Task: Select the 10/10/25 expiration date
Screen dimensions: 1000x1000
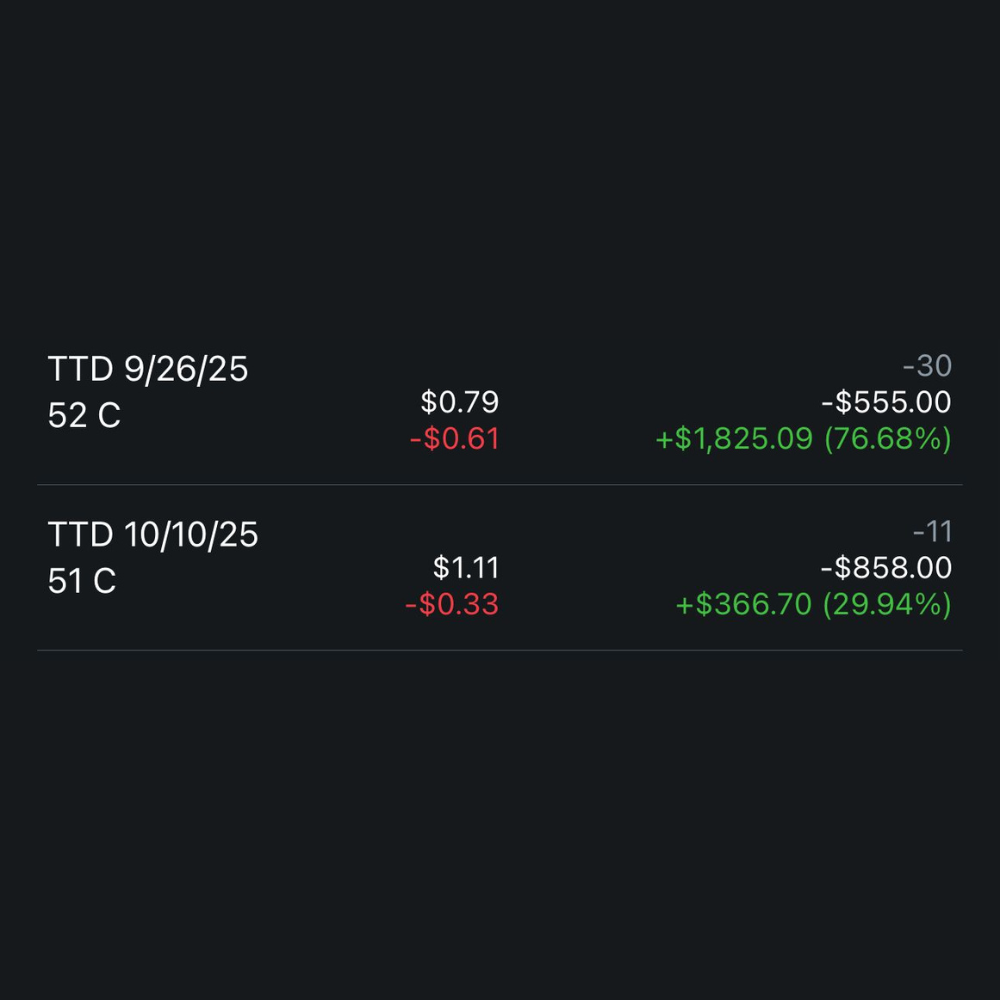Action: tap(191, 535)
